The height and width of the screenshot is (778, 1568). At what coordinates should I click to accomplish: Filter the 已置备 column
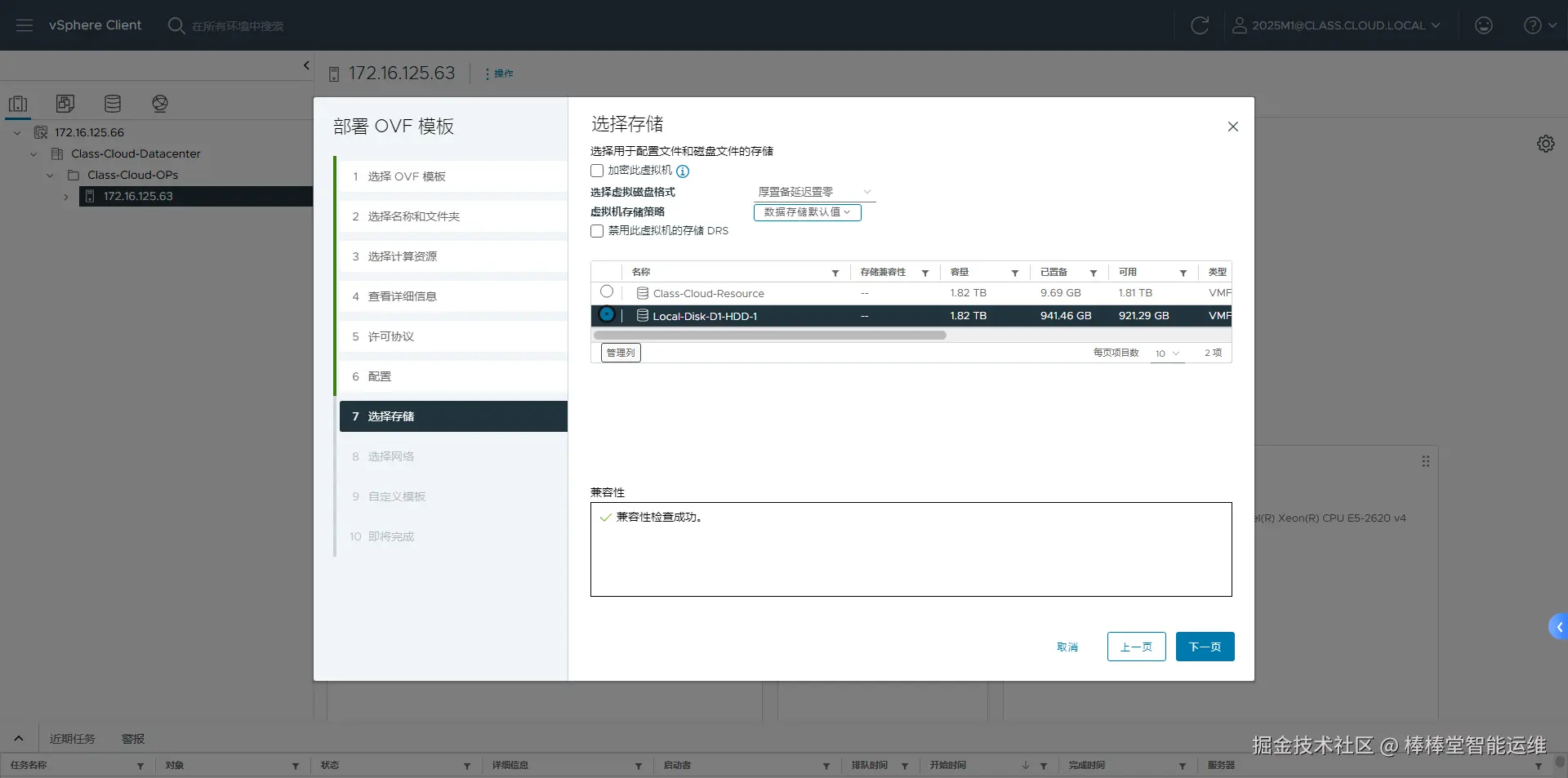1094,273
